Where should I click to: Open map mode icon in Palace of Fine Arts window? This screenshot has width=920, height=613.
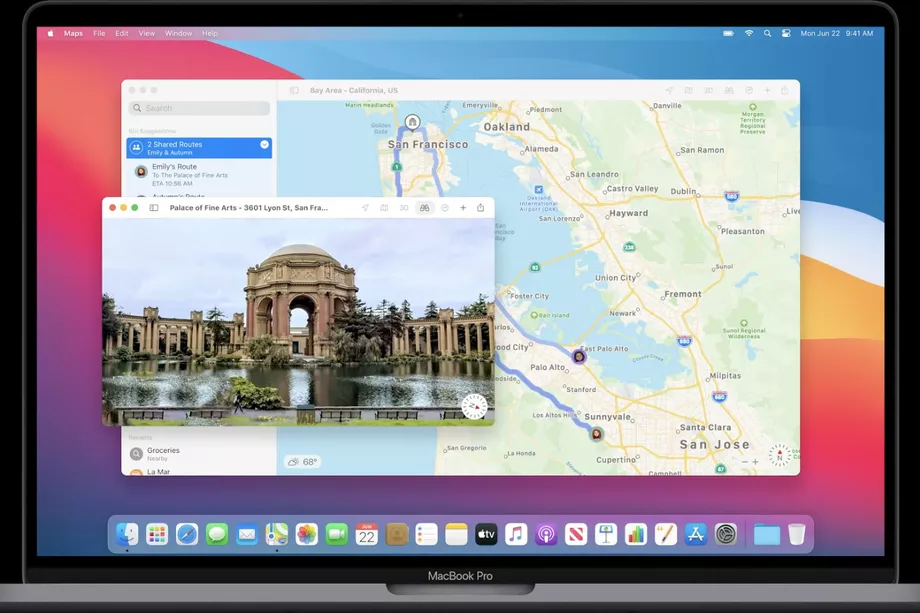tap(384, 208)
